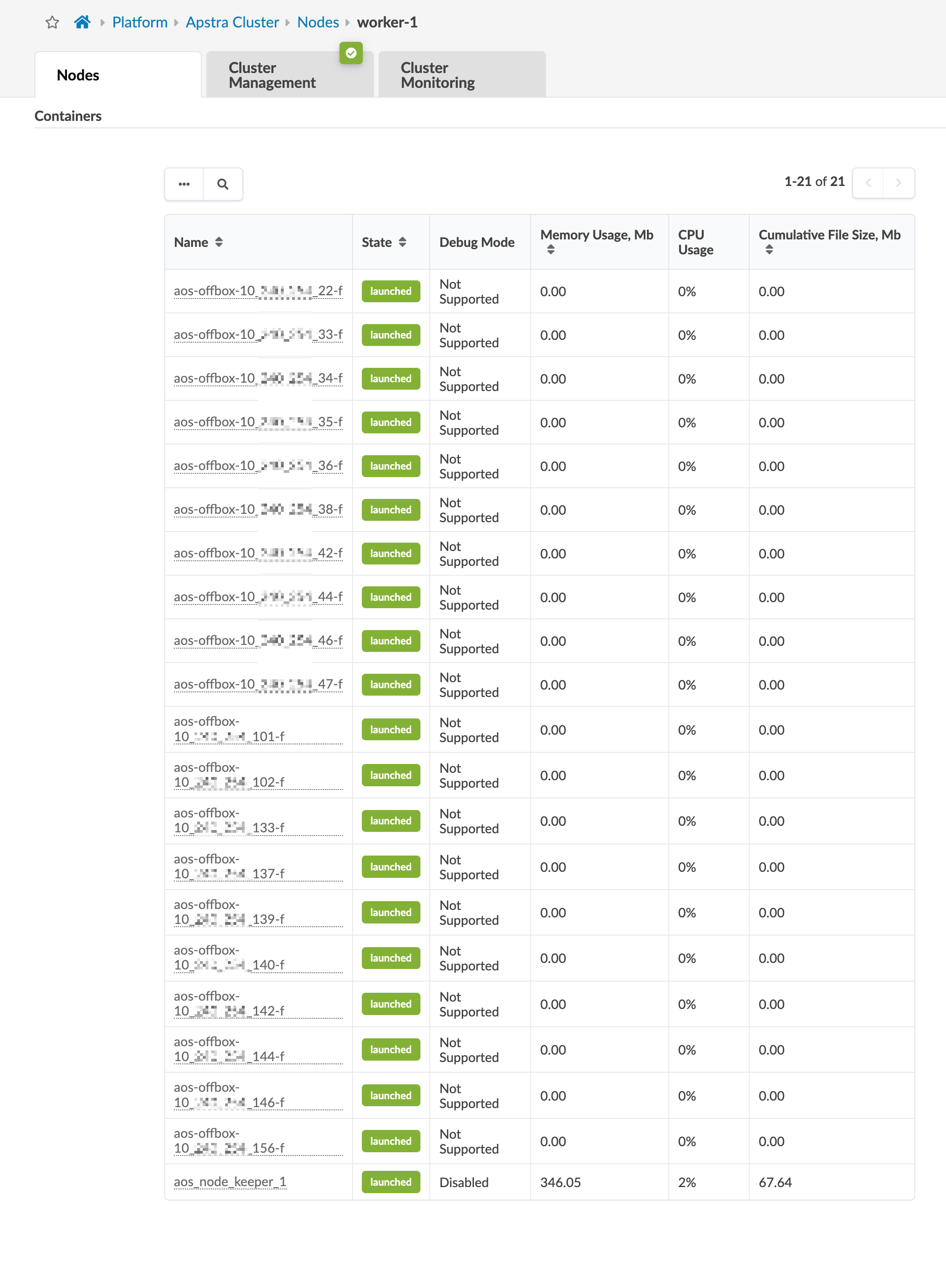This screenshot has height=1288, width=946.
Task: Open the three-dots options menu
Action: (184, 184)
